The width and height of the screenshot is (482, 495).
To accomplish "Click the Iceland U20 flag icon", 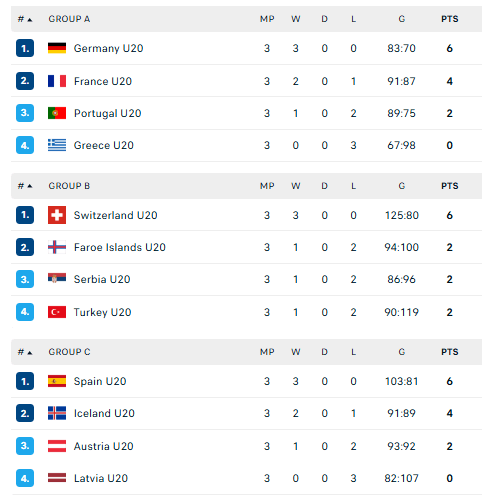I will (x=57, y=413).
